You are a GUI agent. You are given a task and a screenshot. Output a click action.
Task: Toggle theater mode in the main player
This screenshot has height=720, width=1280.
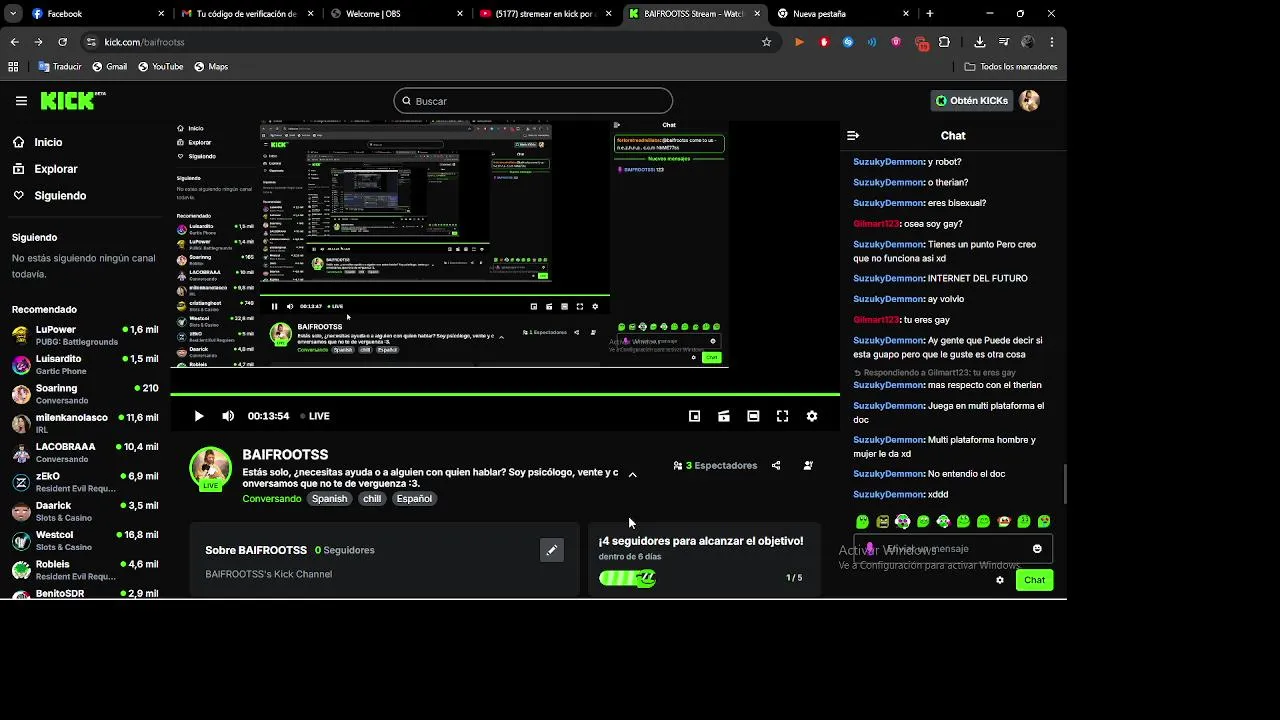(753, 416)
